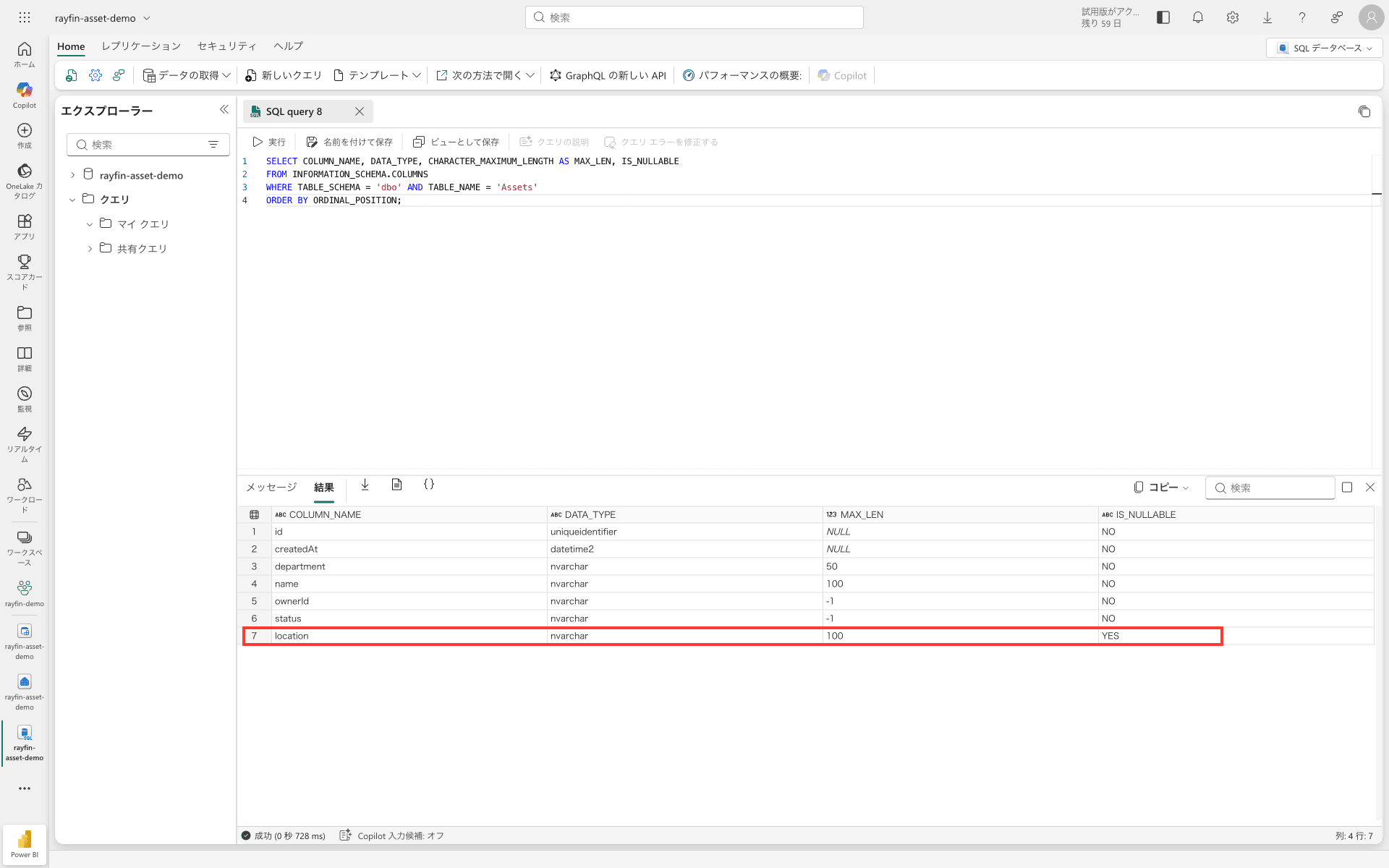The height and width of the screenshot is (868, 1389).
Task: Open the app launcher grid icon
Action: tap(25, 17)
